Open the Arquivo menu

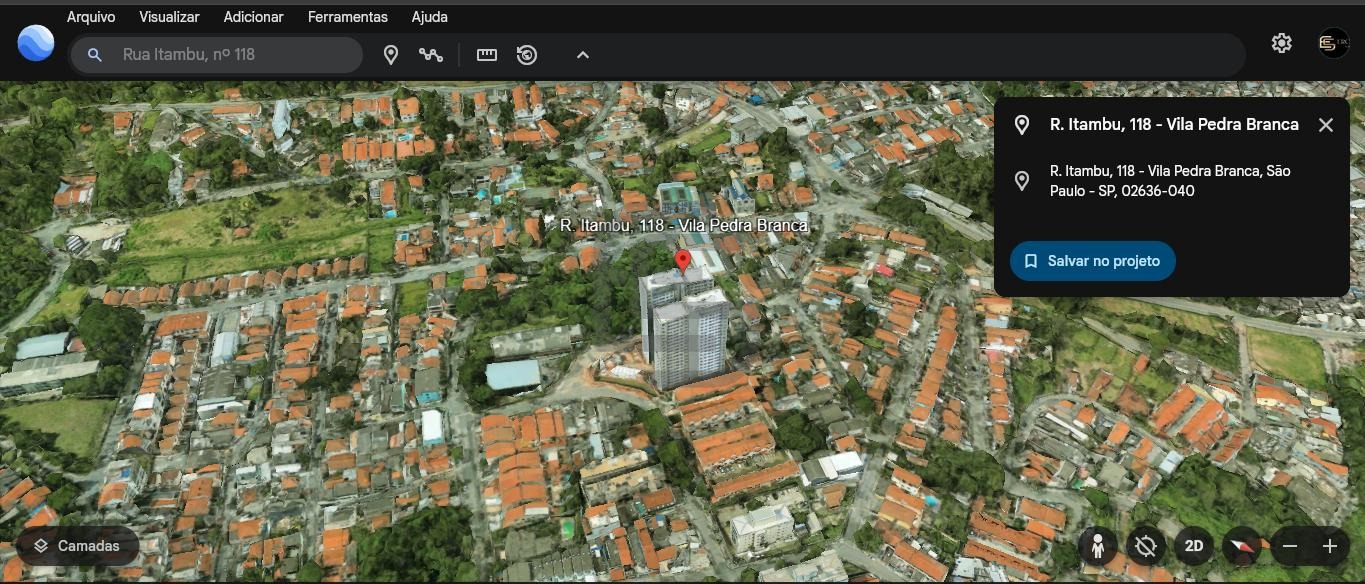91,17
